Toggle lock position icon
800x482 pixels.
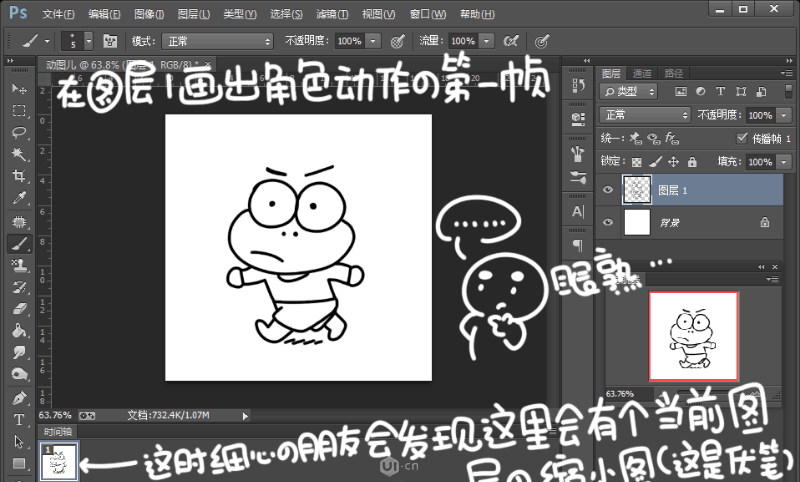point(673,162)
